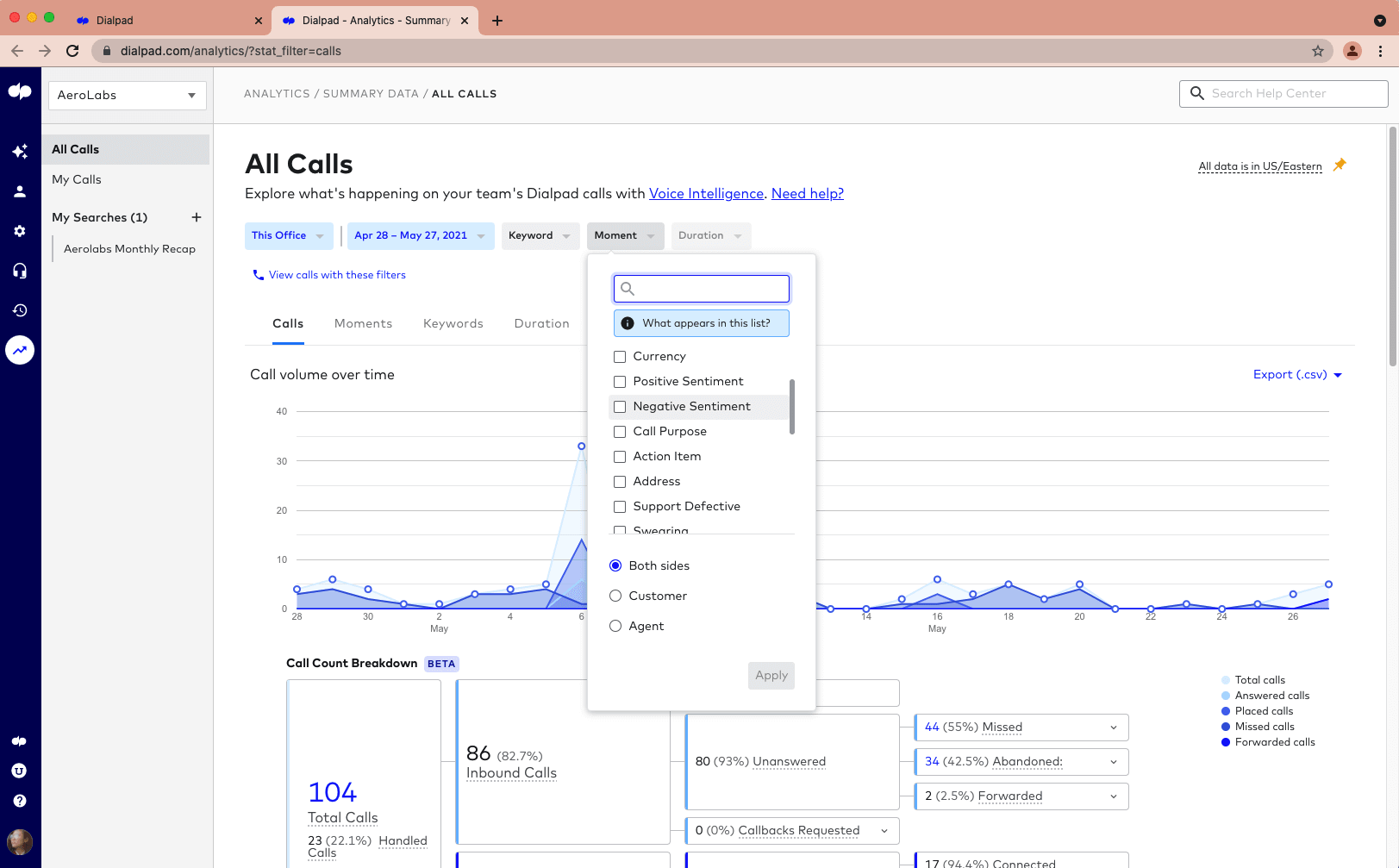1399x868 pixels.
Task: Click the small Dialpad icon near the sidebar bottom
Action: [x=20, y=741]
